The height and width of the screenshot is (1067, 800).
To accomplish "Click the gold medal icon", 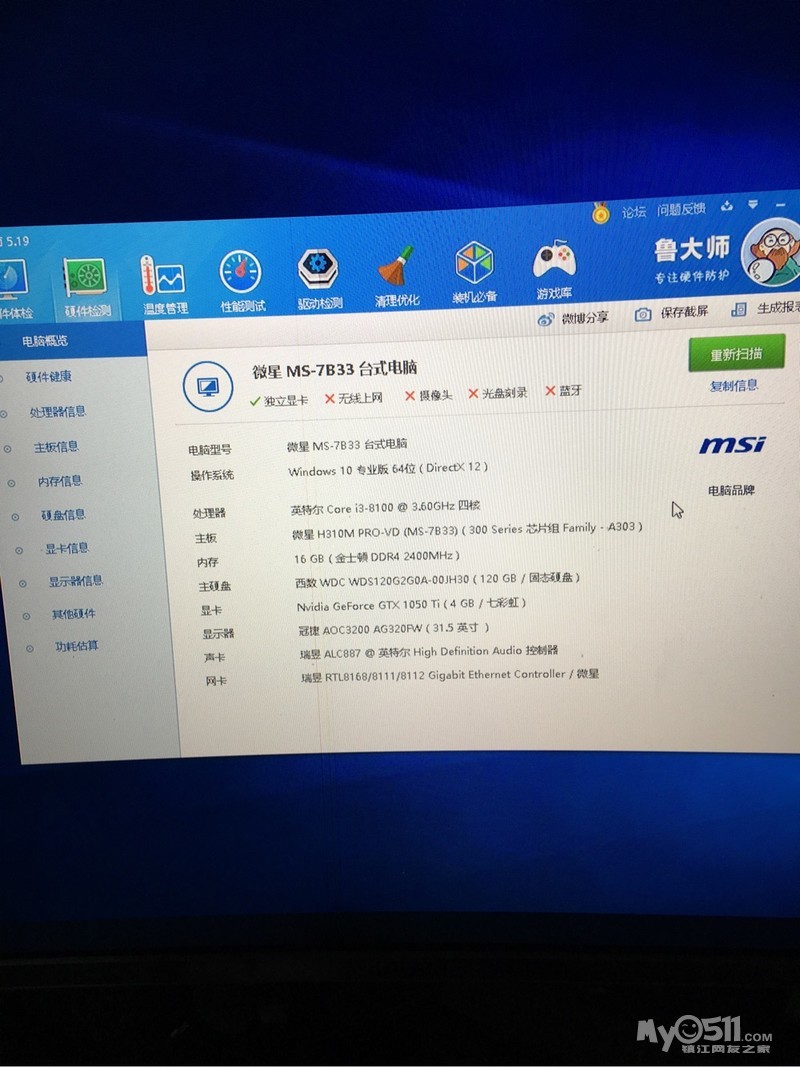I will point(600,214).
